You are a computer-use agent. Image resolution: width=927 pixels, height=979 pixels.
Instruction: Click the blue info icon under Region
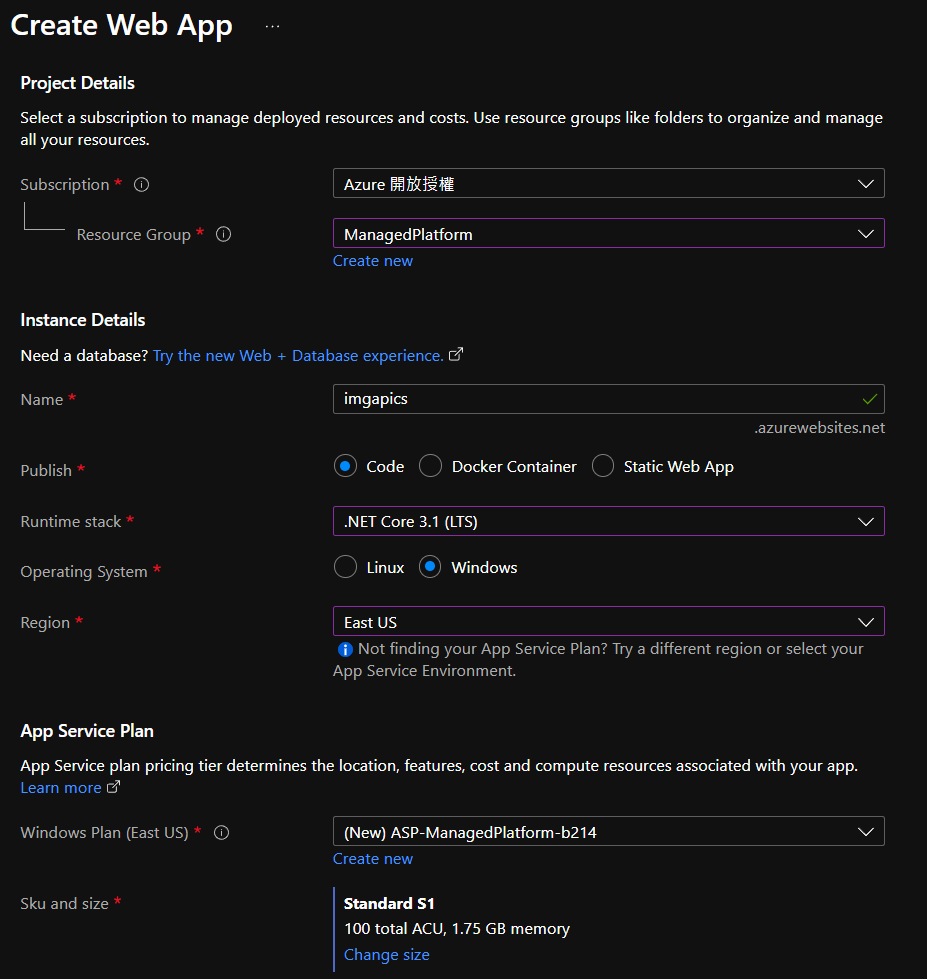[345, 649]
